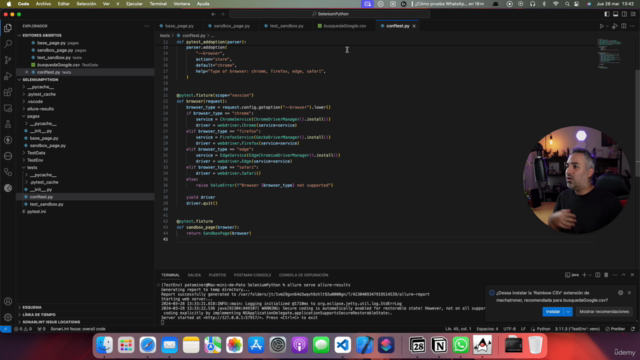This screenshot has width=640, height=360.
Task: Open Accounts icon in activity bar
Action: click(8, 301)
